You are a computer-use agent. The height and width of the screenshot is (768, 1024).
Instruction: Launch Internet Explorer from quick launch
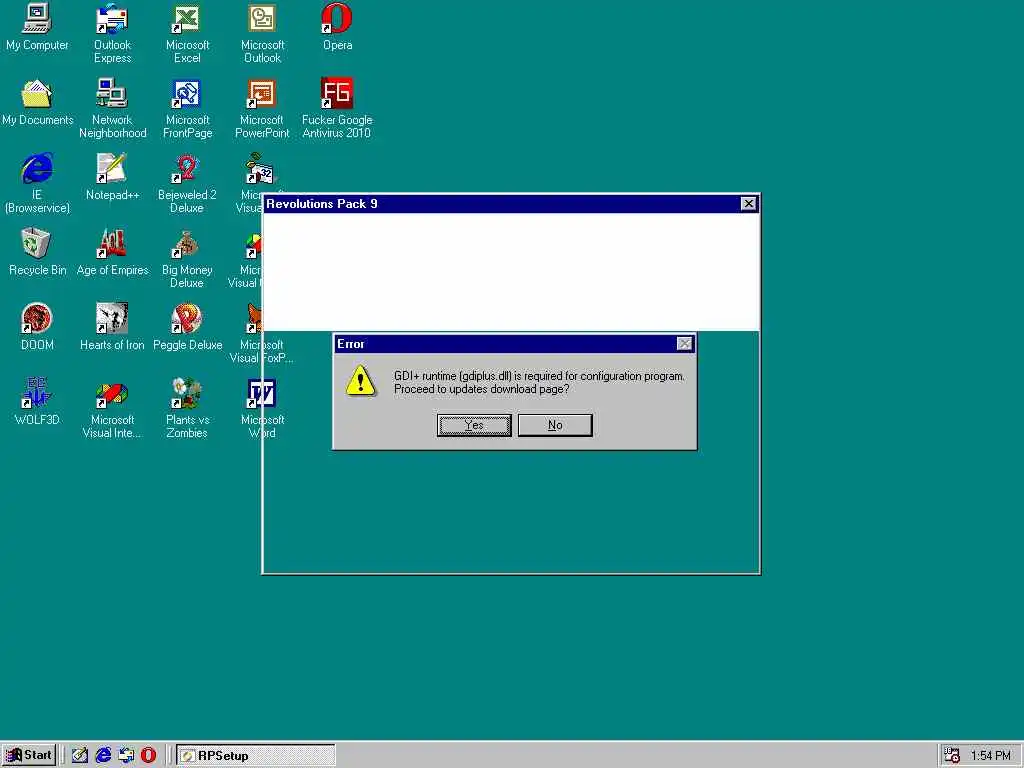point(103,756)
